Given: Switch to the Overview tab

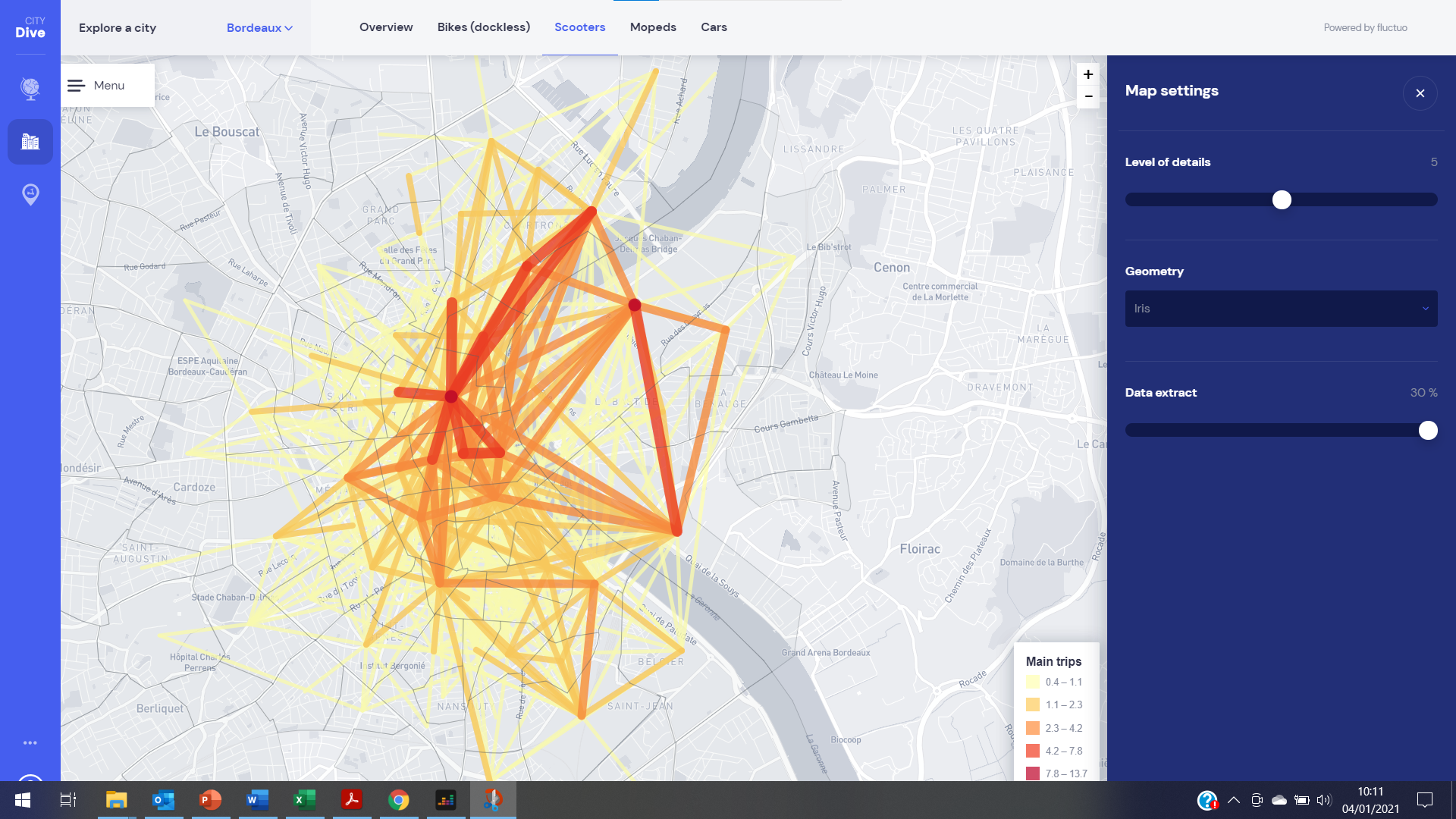Looking at the screenshot, I should pyautogui.click(x=386, y=27).
